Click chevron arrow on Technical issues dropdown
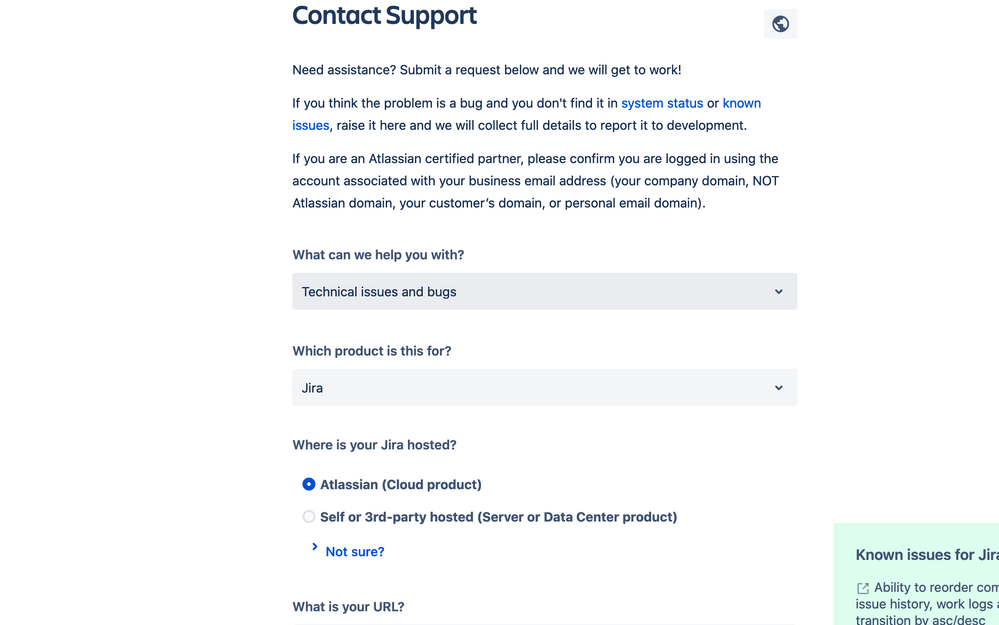Screen dimensions: 999x625 tap(779, 291)
